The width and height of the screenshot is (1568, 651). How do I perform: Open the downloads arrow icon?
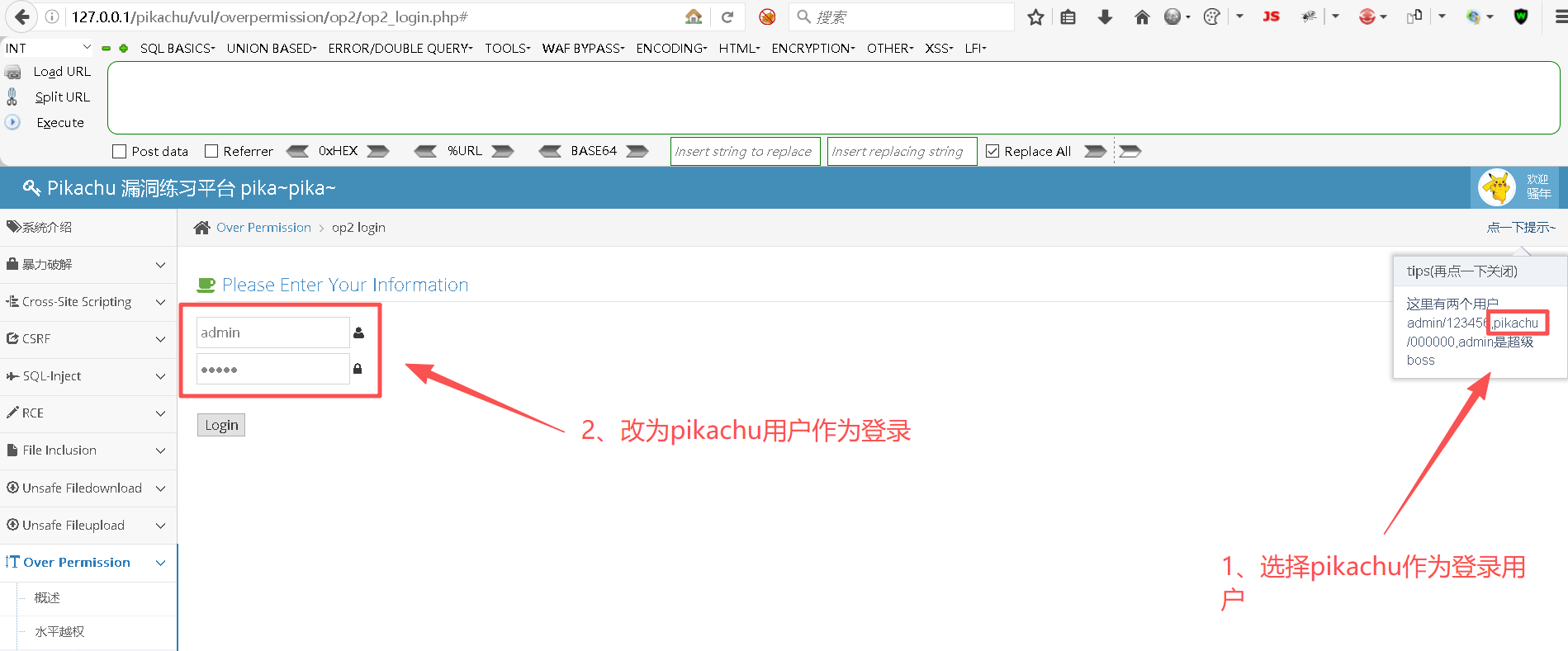pos(1105,17)
